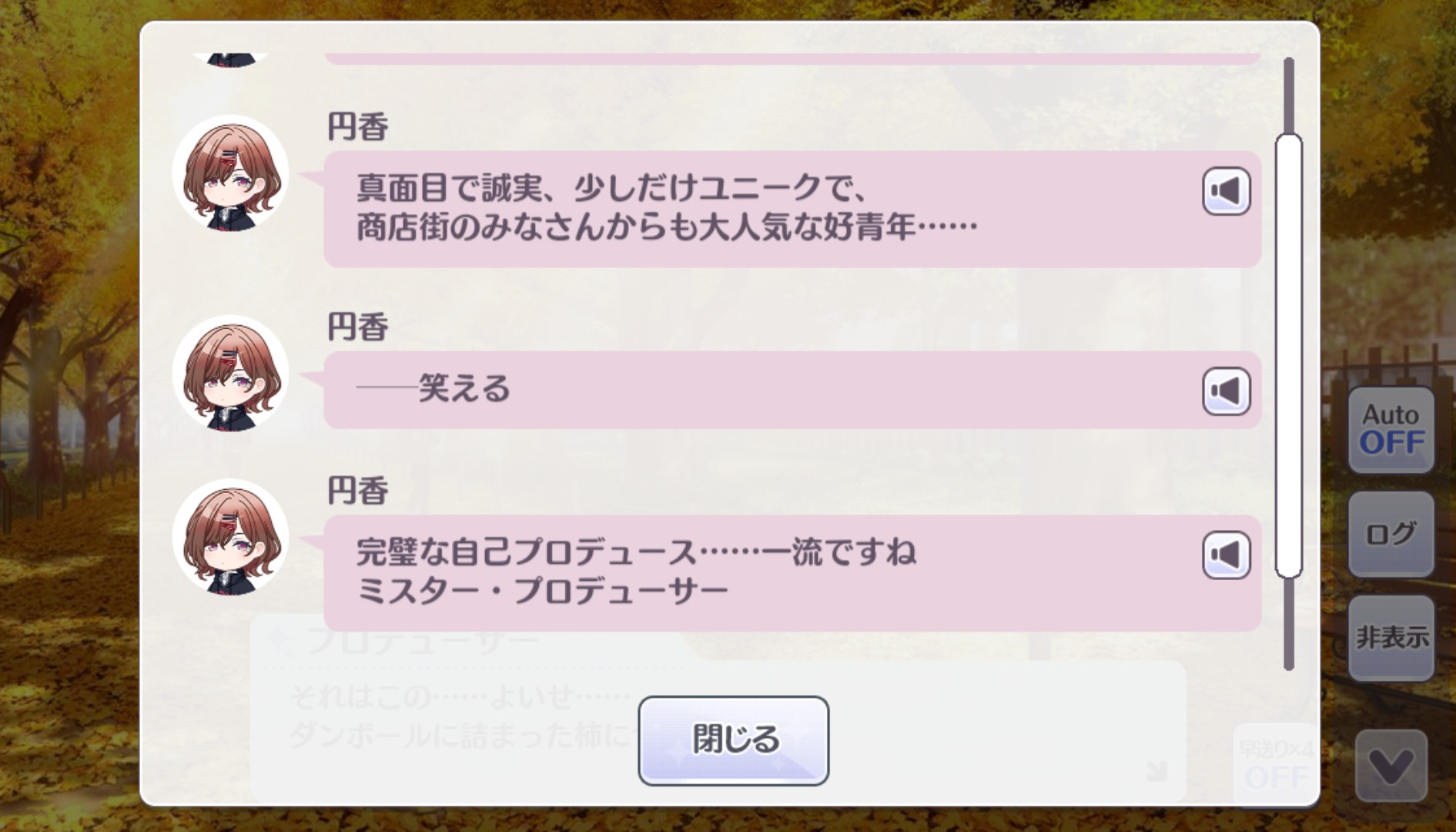
Task: Click the log scrollbar thumb
Action: pos(1288,354)
